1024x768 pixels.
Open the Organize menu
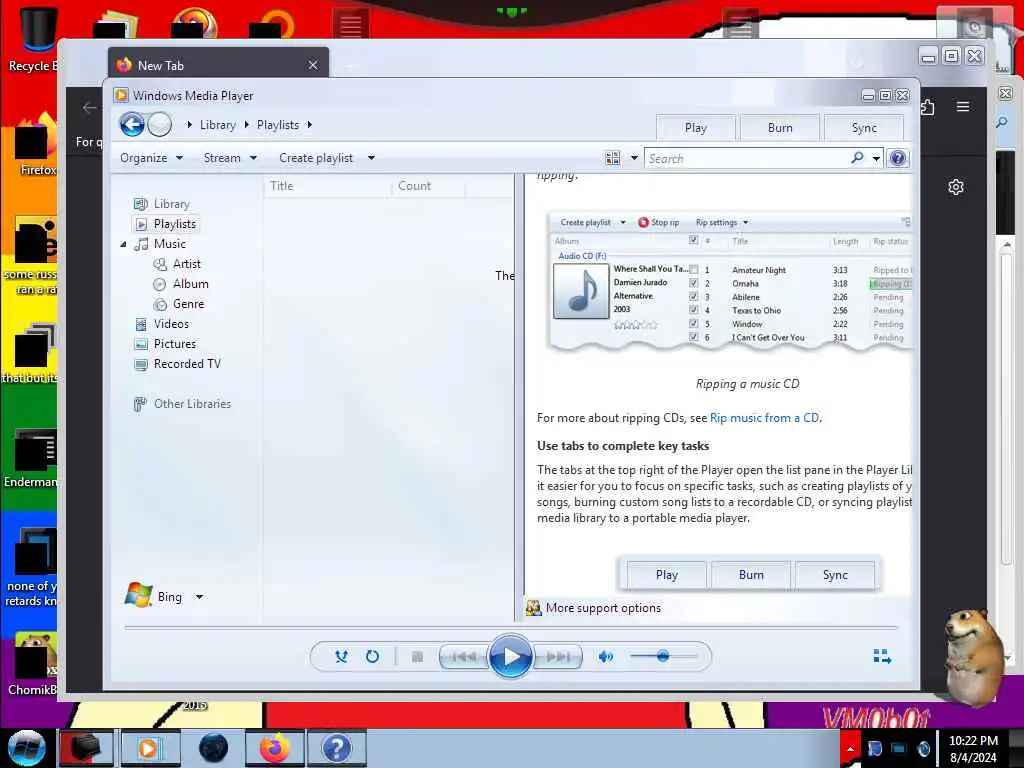(151, 157)
